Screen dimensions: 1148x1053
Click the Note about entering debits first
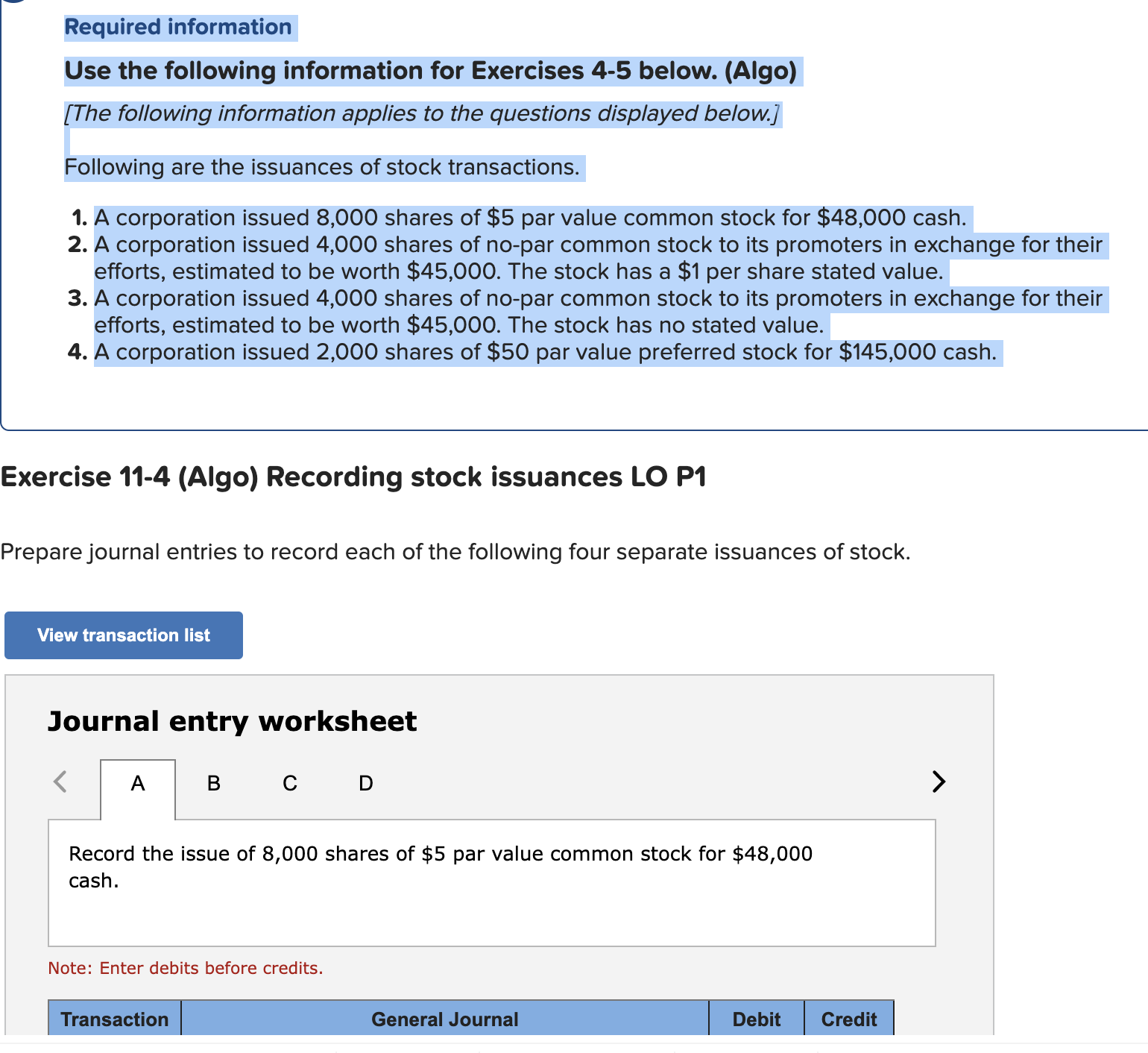pyautogui.click(x=185, y=968)
